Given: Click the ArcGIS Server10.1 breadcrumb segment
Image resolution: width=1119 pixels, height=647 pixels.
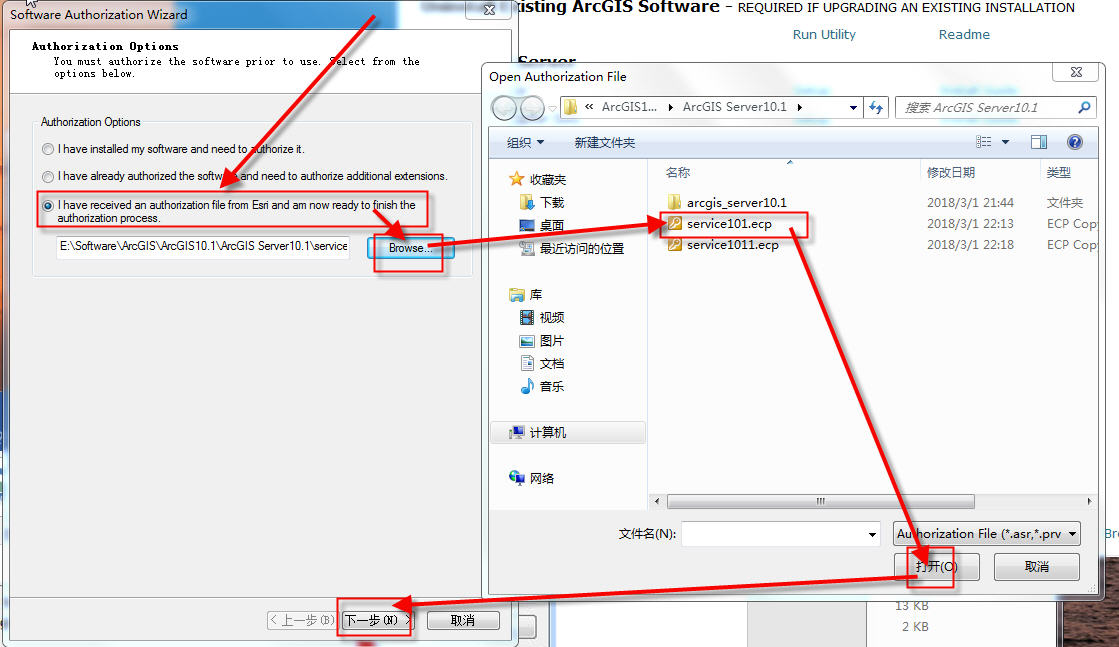Looking at the screenshot, I should pyautogui.click(x=734, y=107).
